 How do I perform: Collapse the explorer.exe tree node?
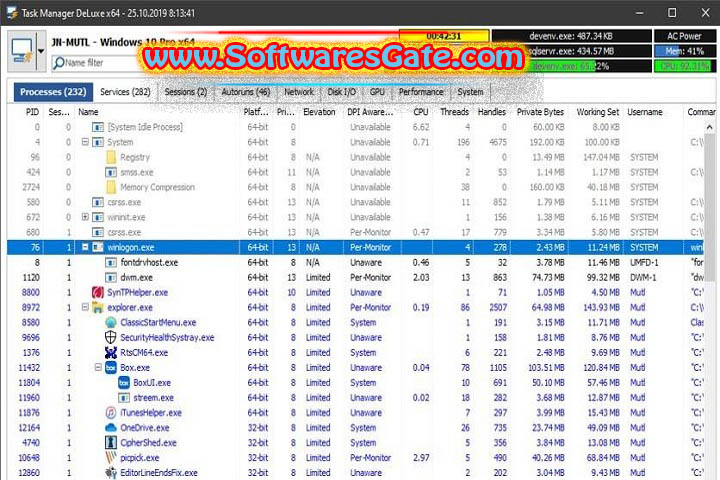coord(85,307)
